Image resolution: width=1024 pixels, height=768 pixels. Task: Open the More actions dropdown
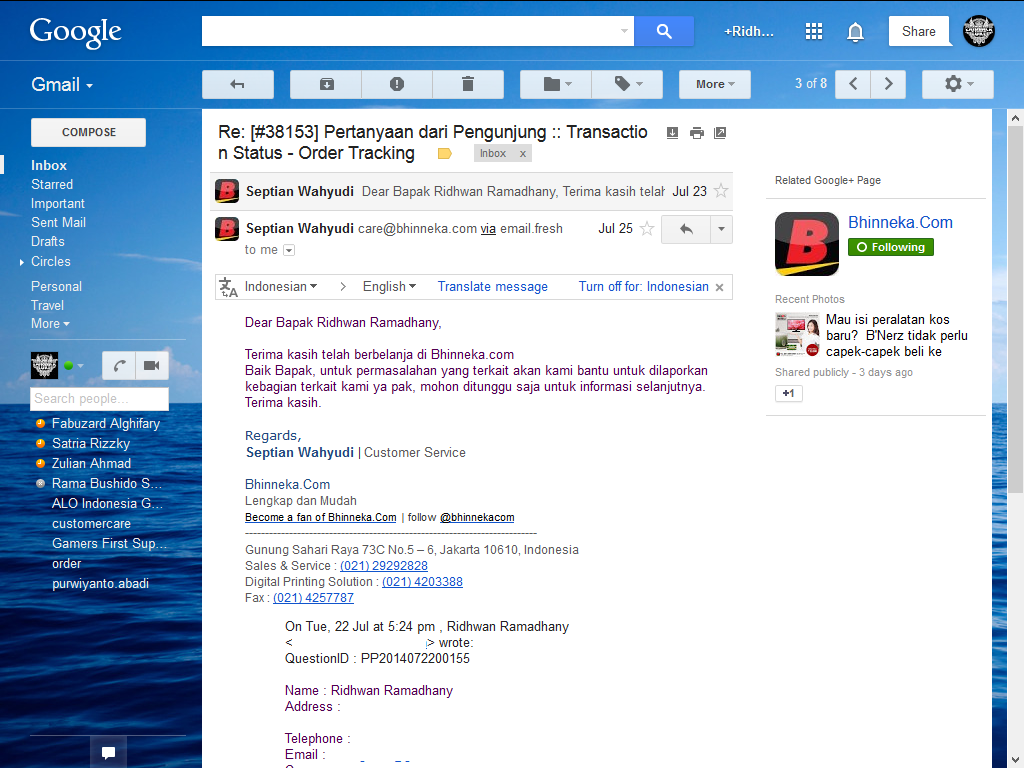tap(715, 84)
